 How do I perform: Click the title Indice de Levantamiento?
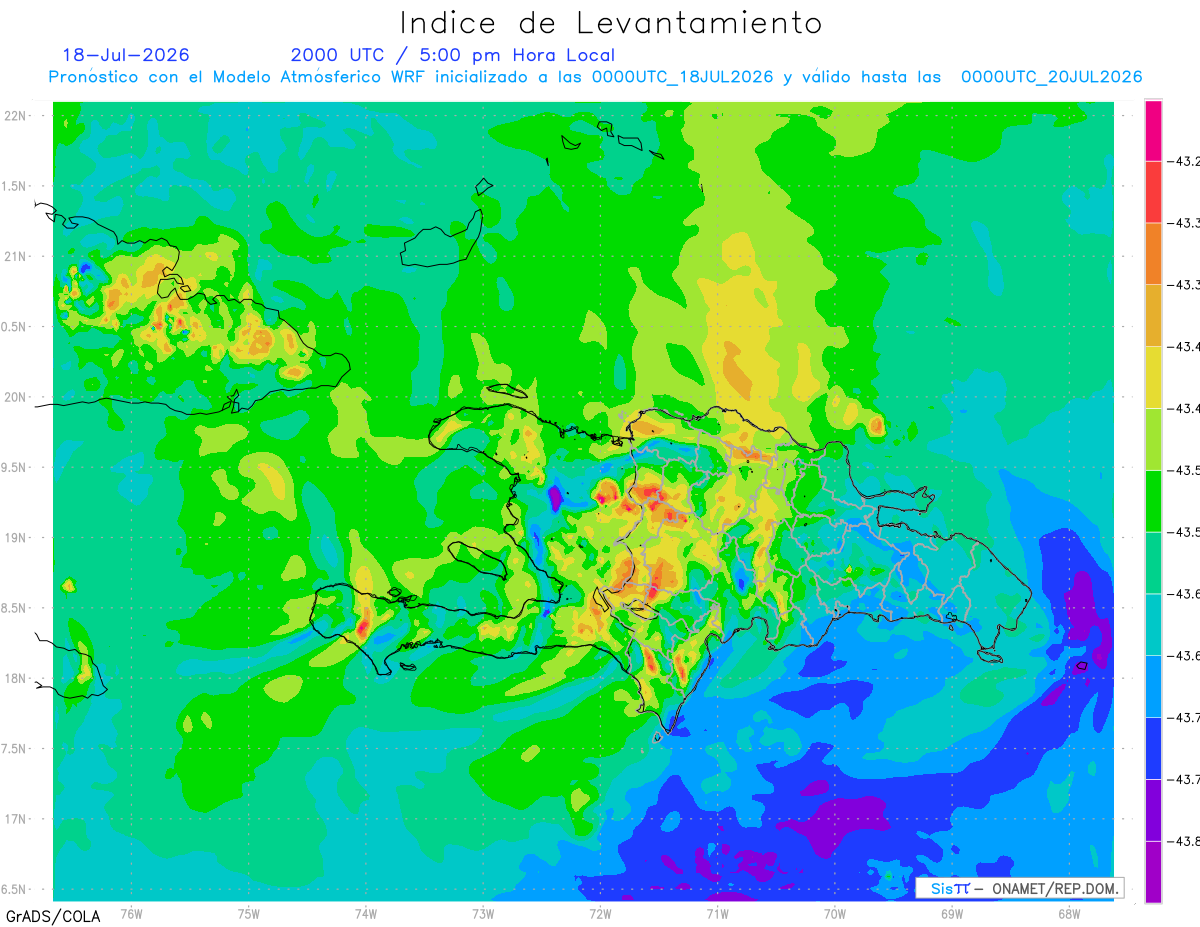(x=611, y=23)
